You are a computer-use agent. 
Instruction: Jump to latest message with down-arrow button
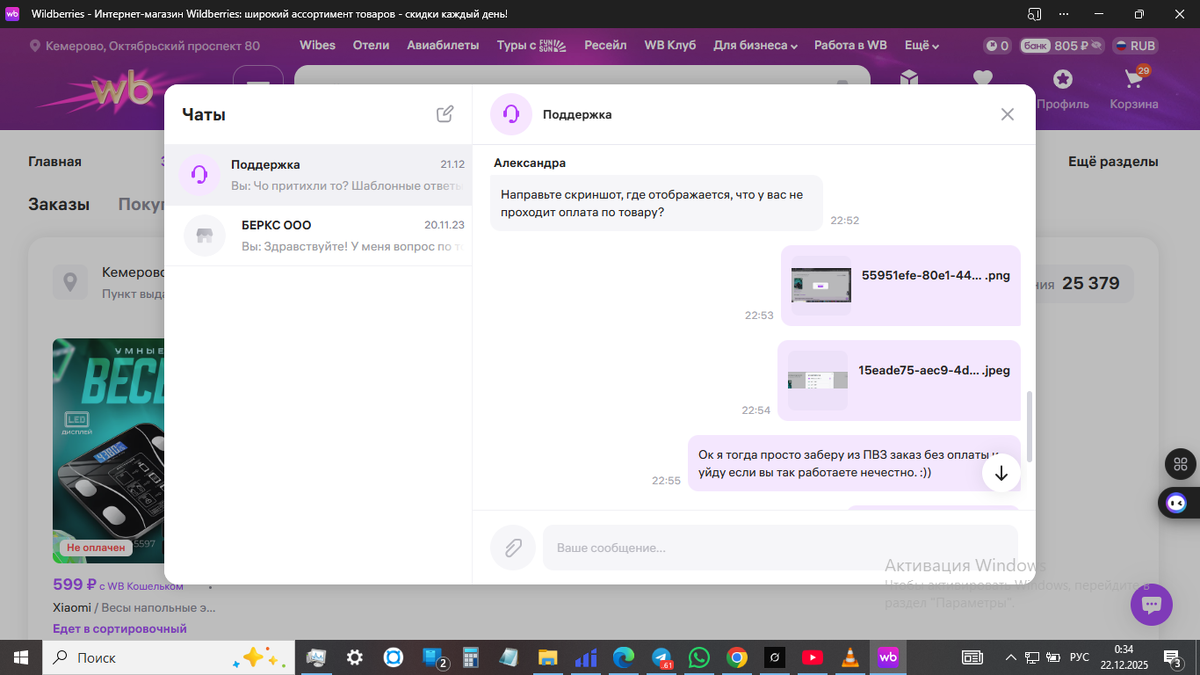click(1001, 473)
